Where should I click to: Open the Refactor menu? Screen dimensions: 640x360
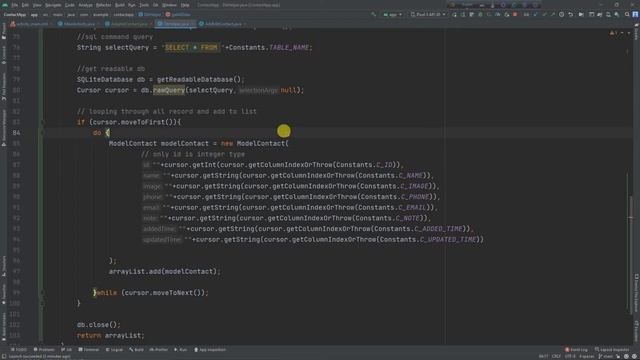[103, 5]
